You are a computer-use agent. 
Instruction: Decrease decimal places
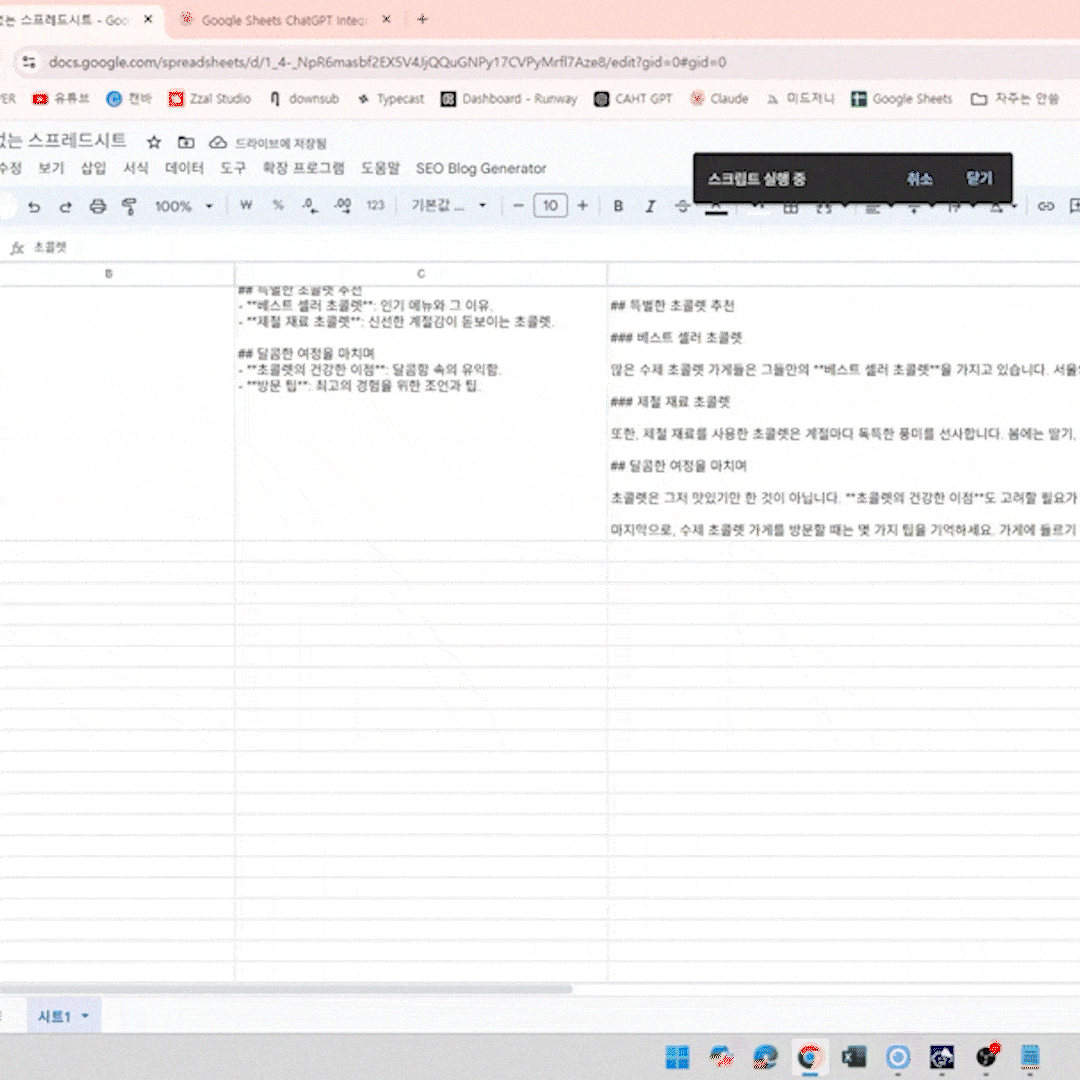point(309,205)
